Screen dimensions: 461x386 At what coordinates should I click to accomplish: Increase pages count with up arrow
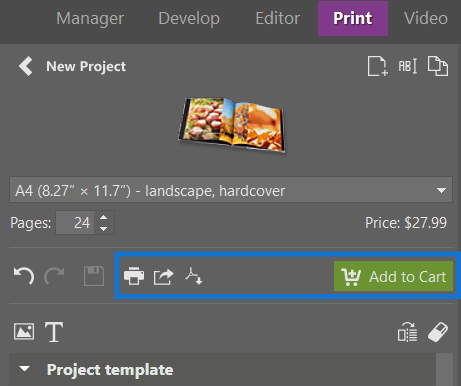[x=104, y=217]
